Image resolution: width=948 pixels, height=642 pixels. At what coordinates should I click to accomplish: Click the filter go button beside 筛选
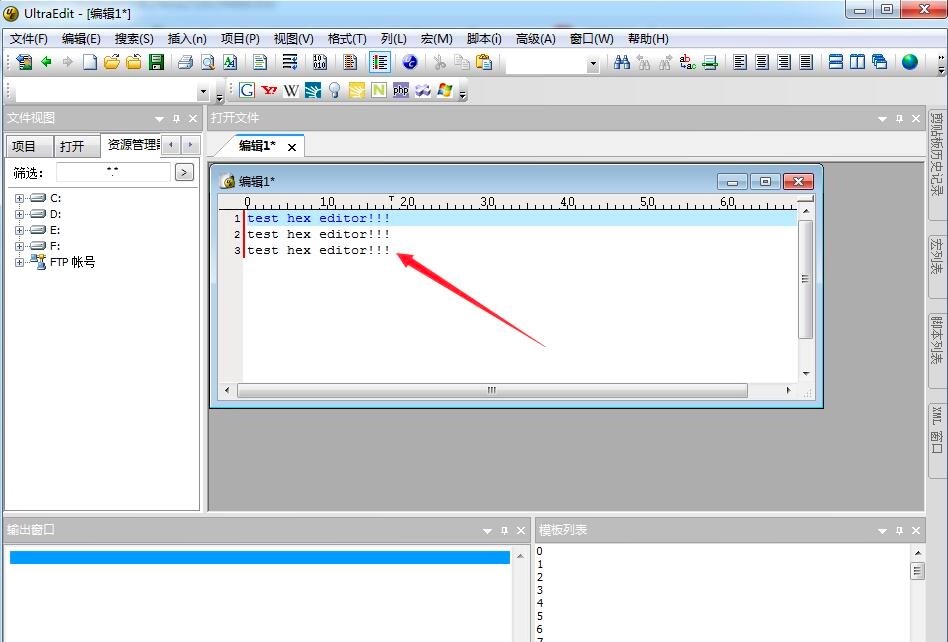click(x=184, y=172)
